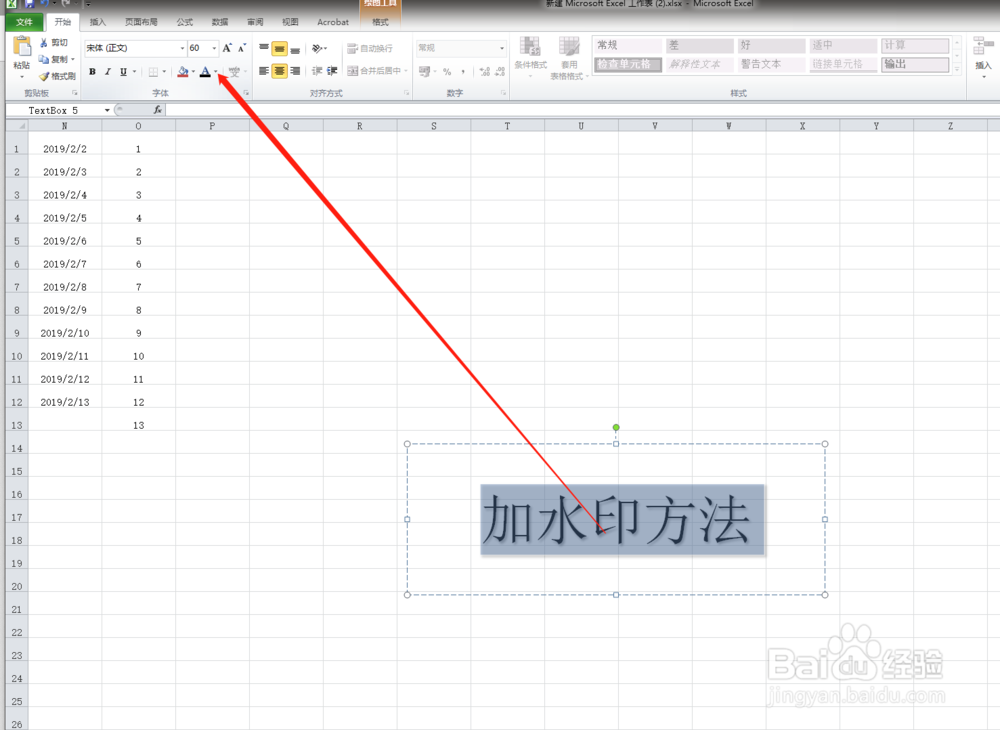The width and height of the screenshot is (1000, 730).
Task: Apply italic formatting
Action: pos(107,72)
